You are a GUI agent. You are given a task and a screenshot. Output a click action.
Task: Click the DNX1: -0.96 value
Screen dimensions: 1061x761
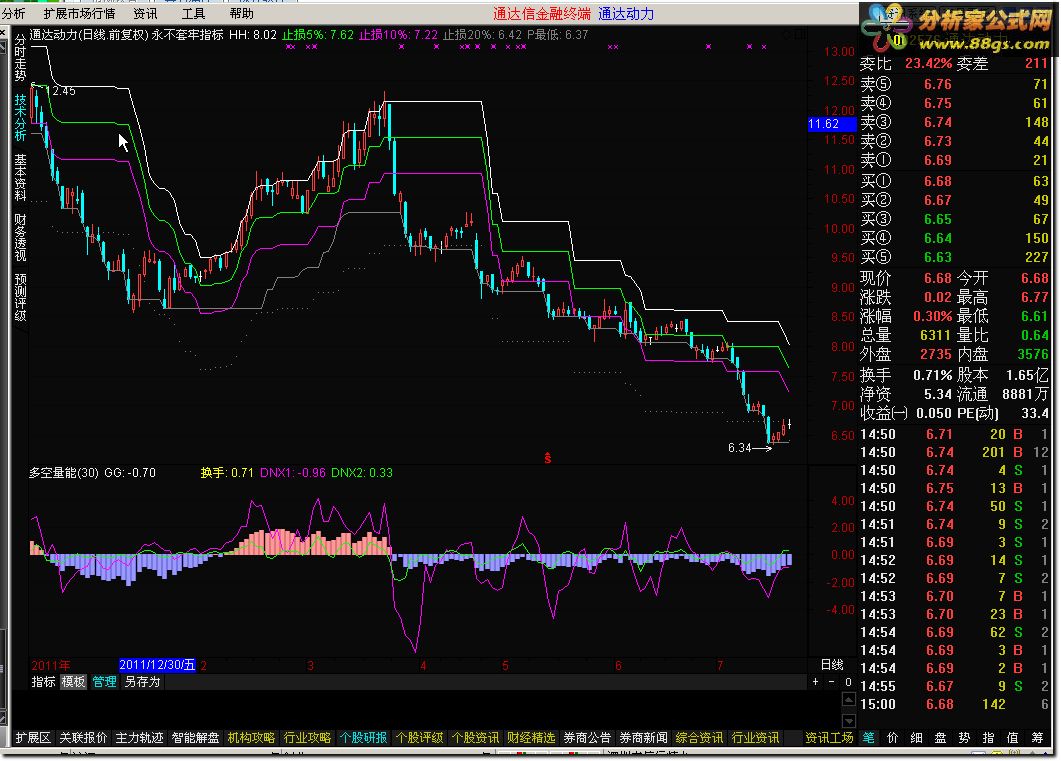[x=292, y=473]
